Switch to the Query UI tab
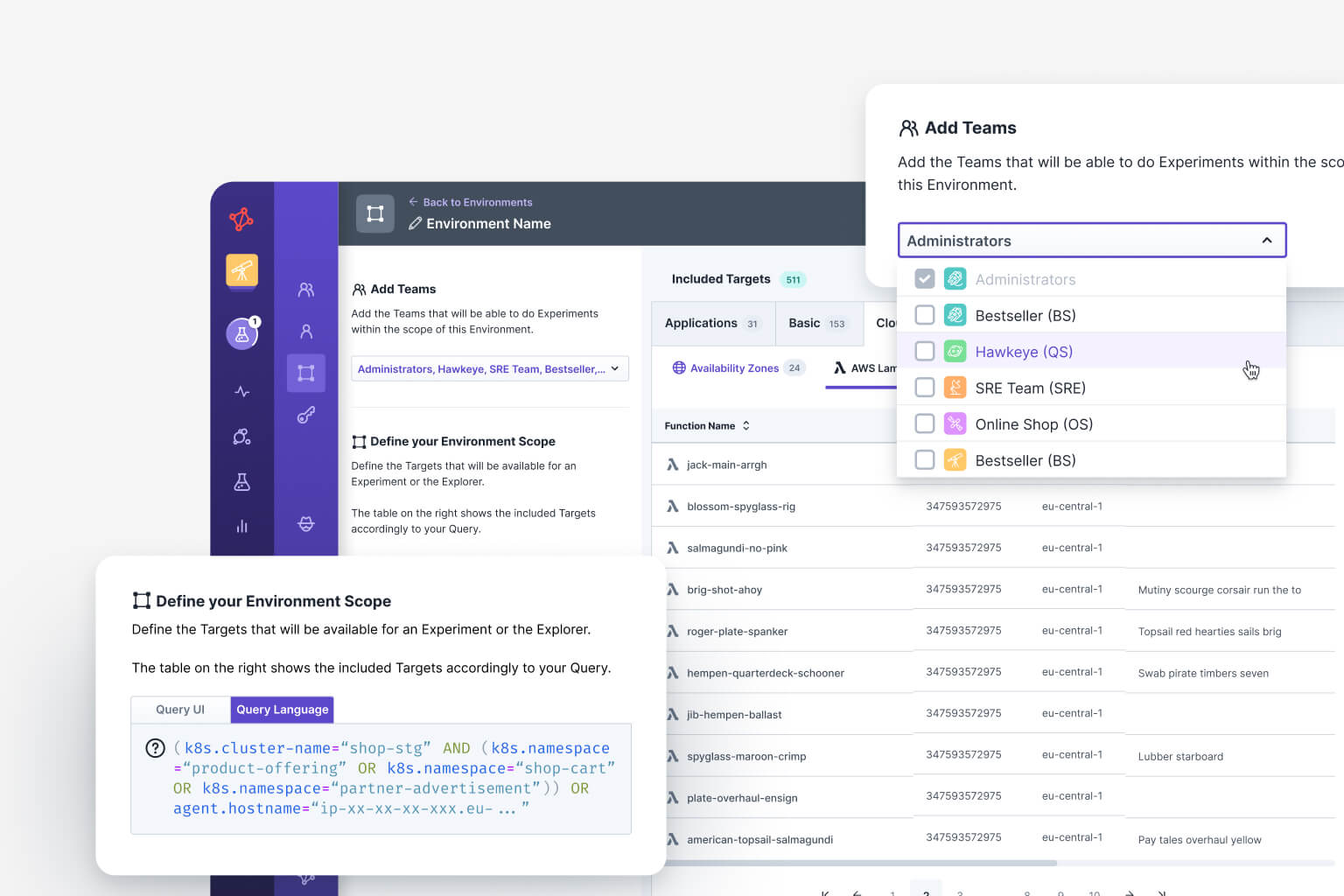Viewport: 1344px width, 896px height. point(180,710)
